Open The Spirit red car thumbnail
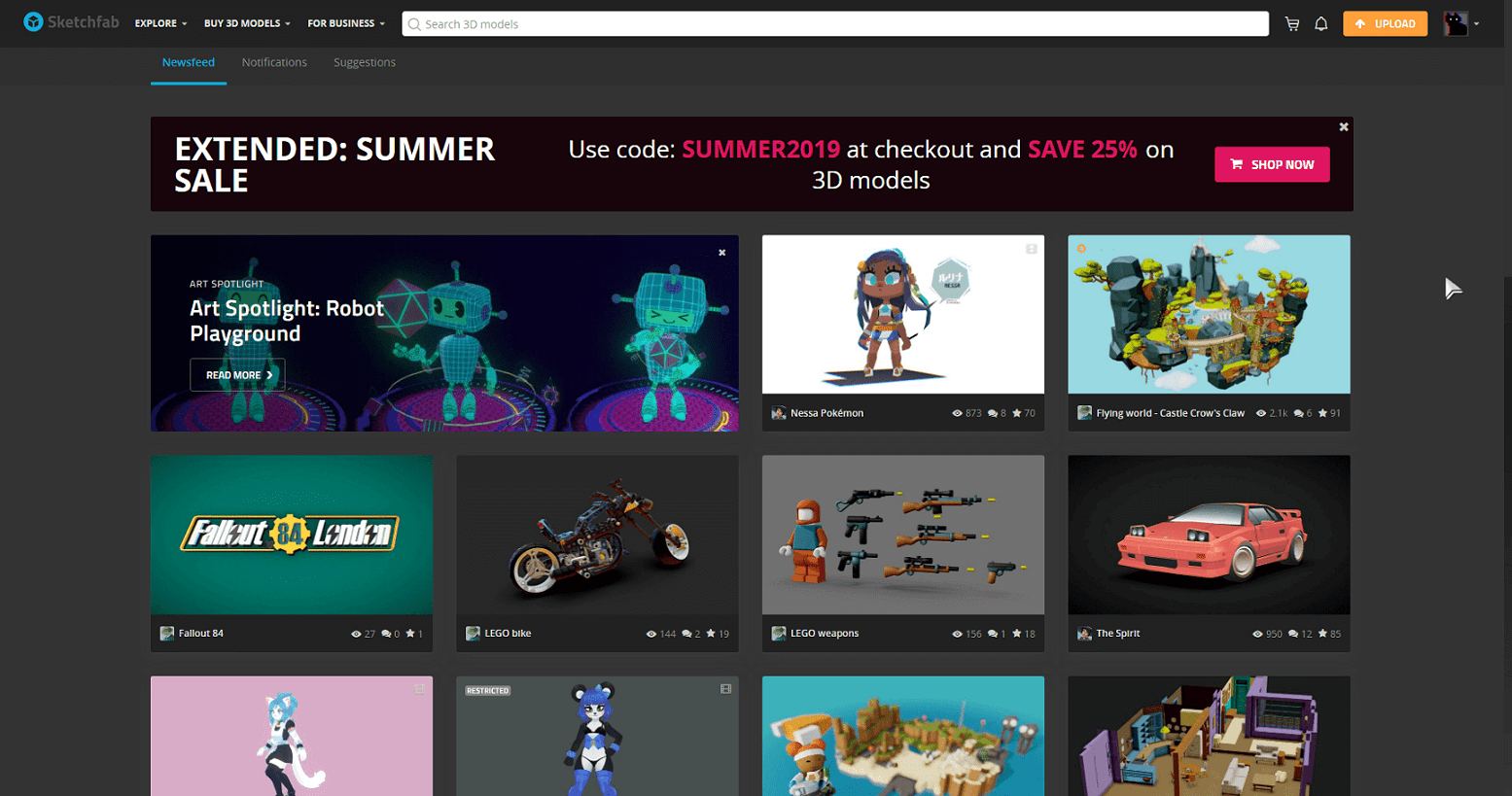 (1209, 535)
